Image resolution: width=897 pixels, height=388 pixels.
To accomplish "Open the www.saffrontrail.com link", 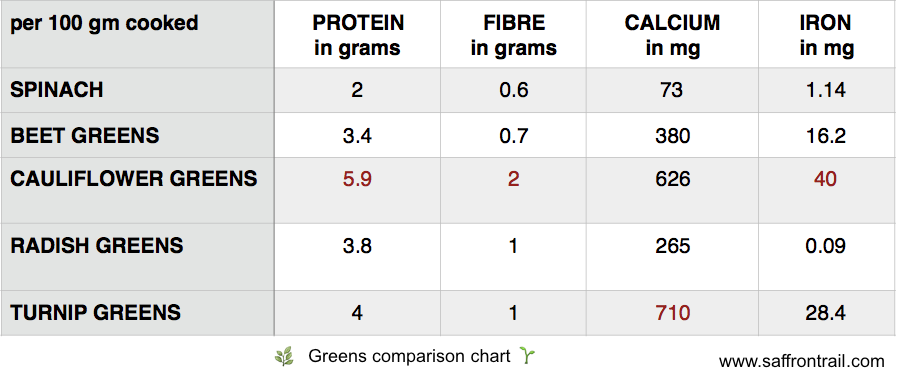I will (801, 362).
